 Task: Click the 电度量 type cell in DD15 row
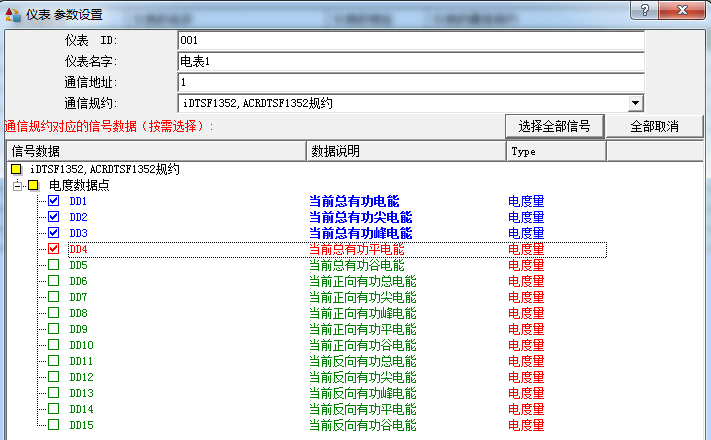526,425
